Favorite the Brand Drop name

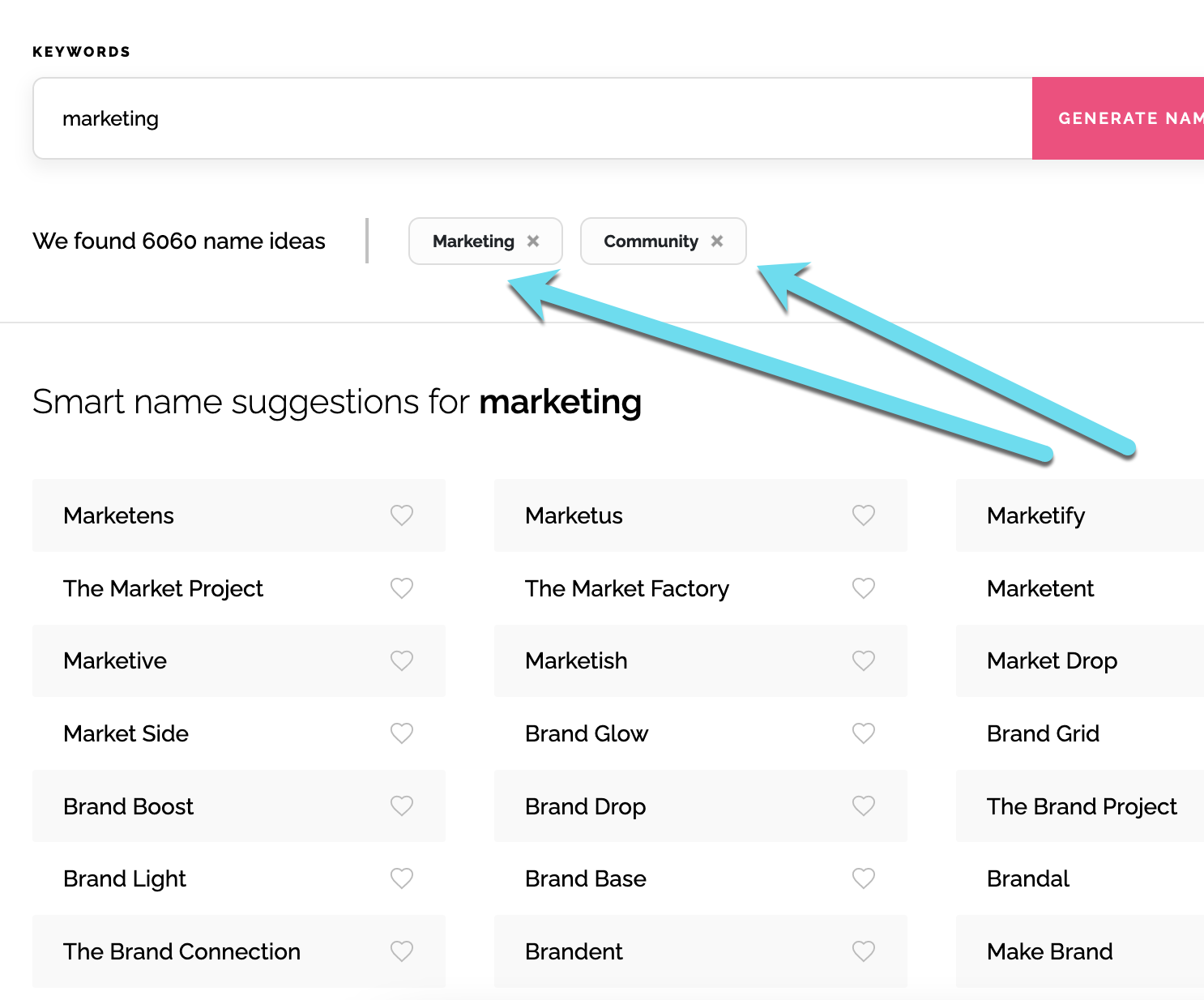pos(863,806)
